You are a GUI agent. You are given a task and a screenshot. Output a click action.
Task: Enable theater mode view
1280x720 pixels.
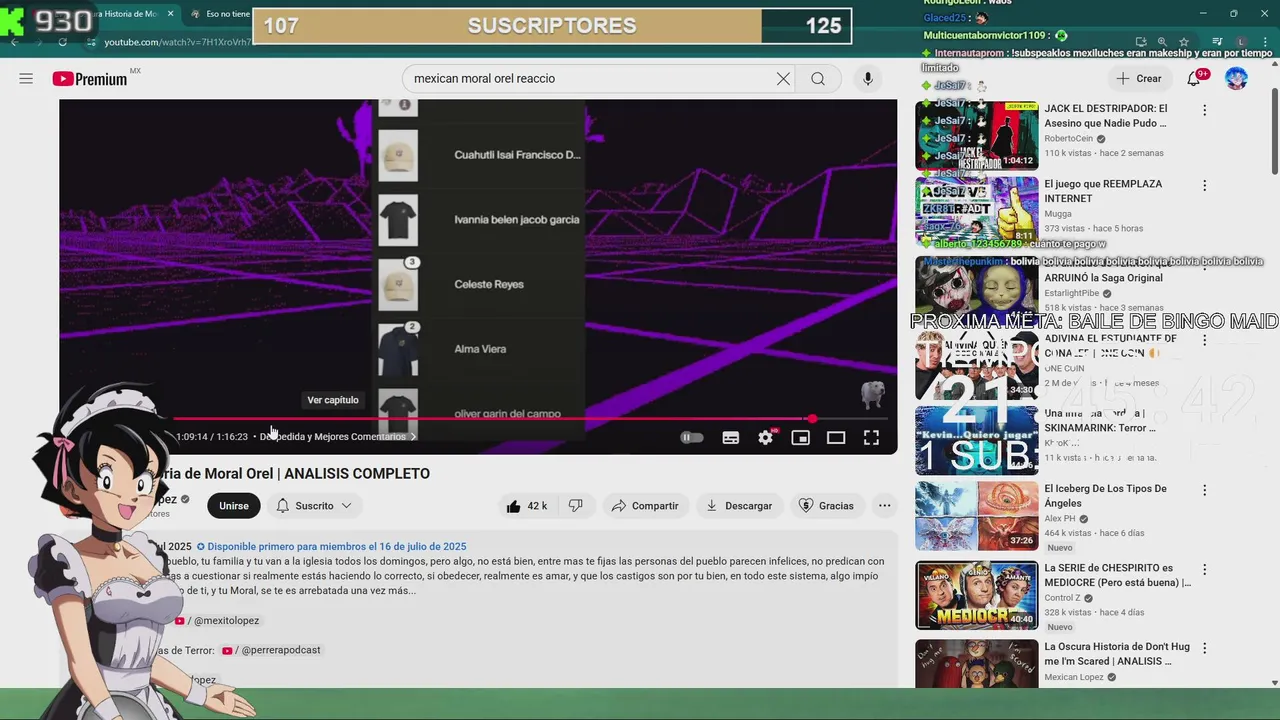pyautogui.click(x=836, y=437)
